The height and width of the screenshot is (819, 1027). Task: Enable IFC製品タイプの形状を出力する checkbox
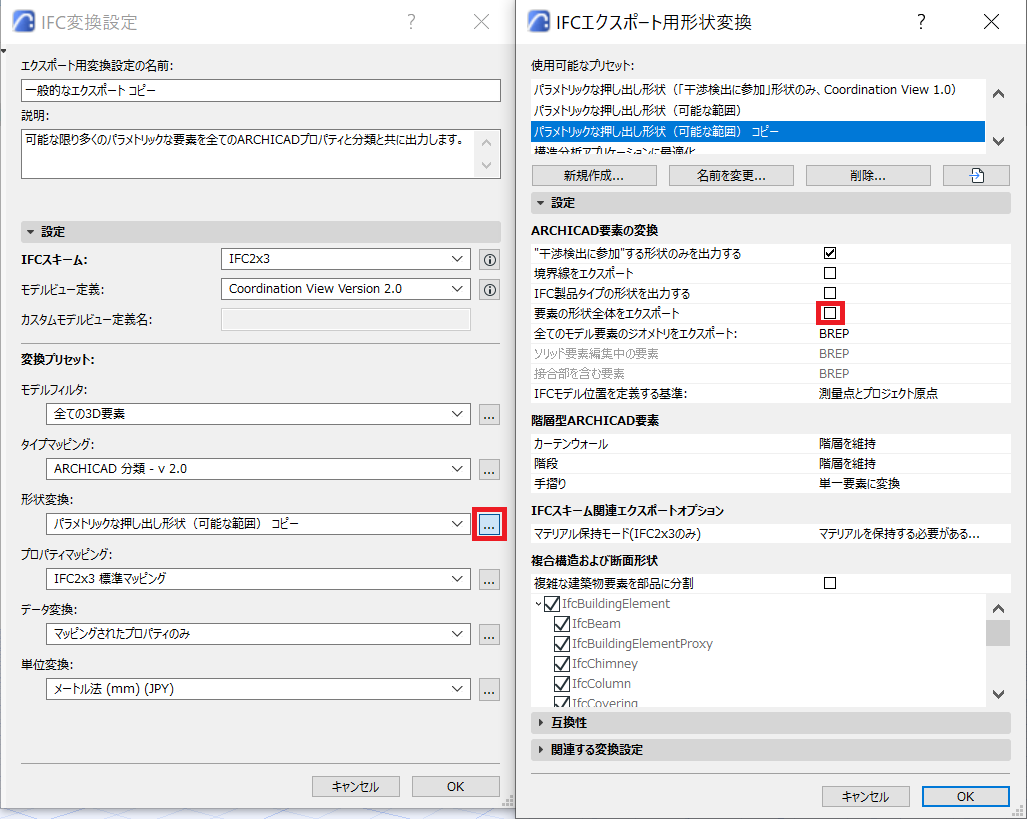coord(830,293)
